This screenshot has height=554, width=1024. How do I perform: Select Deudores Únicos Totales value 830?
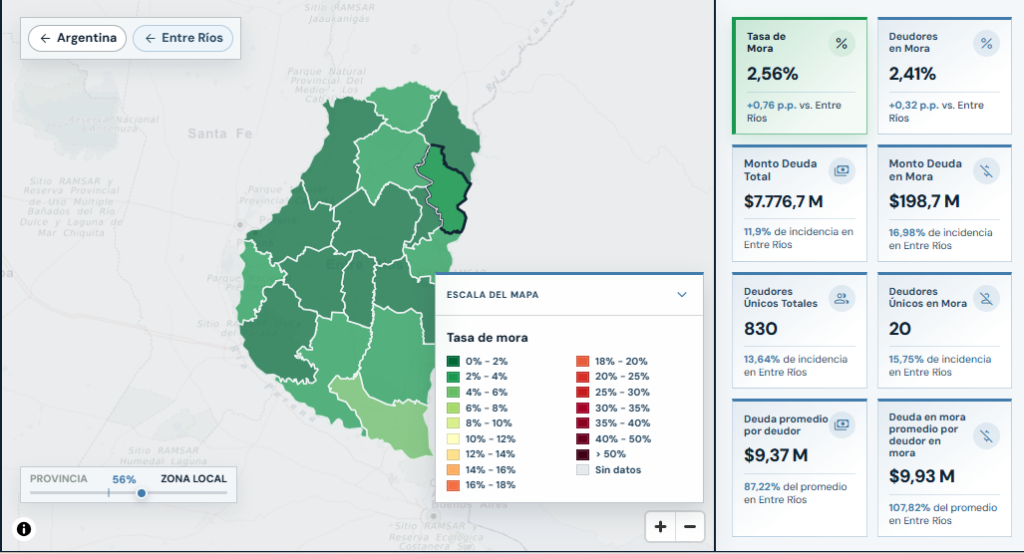(761, 329)
